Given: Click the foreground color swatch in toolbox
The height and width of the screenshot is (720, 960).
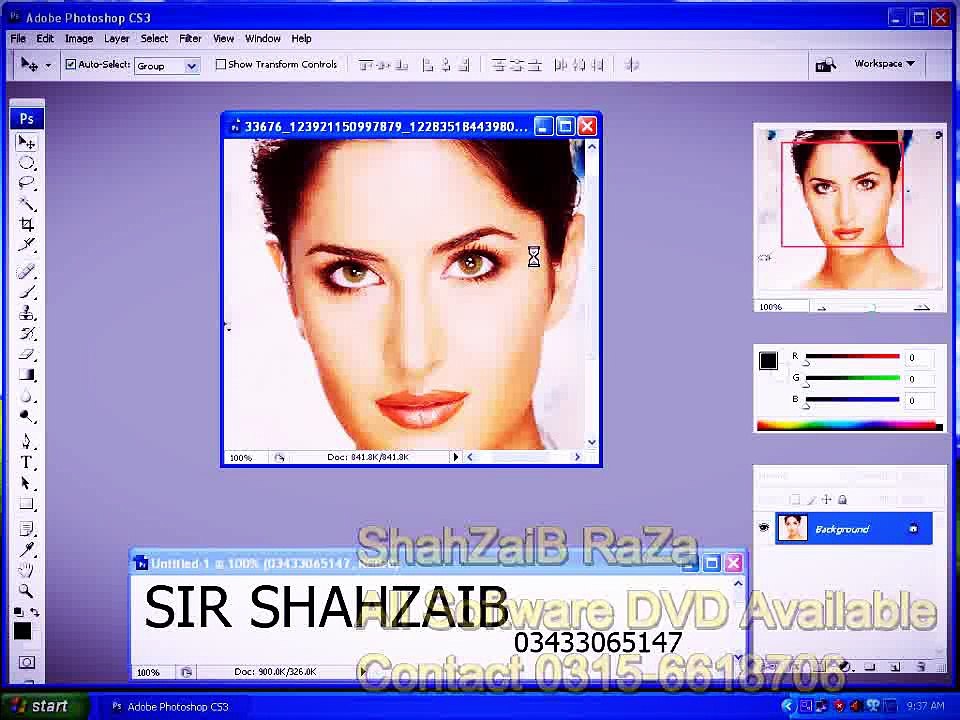Looking at the screenshot, I should (23, 630).
